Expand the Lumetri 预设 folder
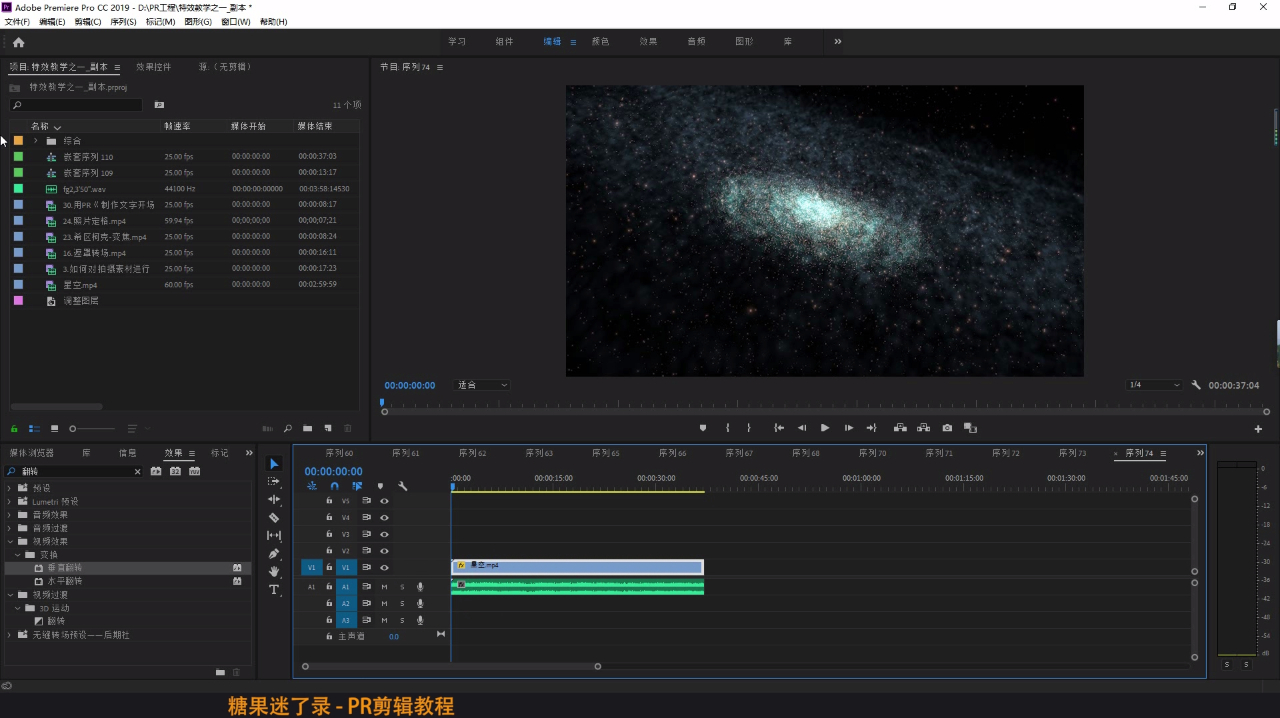This screenshot has height=718, width=1280. [9, 501]
